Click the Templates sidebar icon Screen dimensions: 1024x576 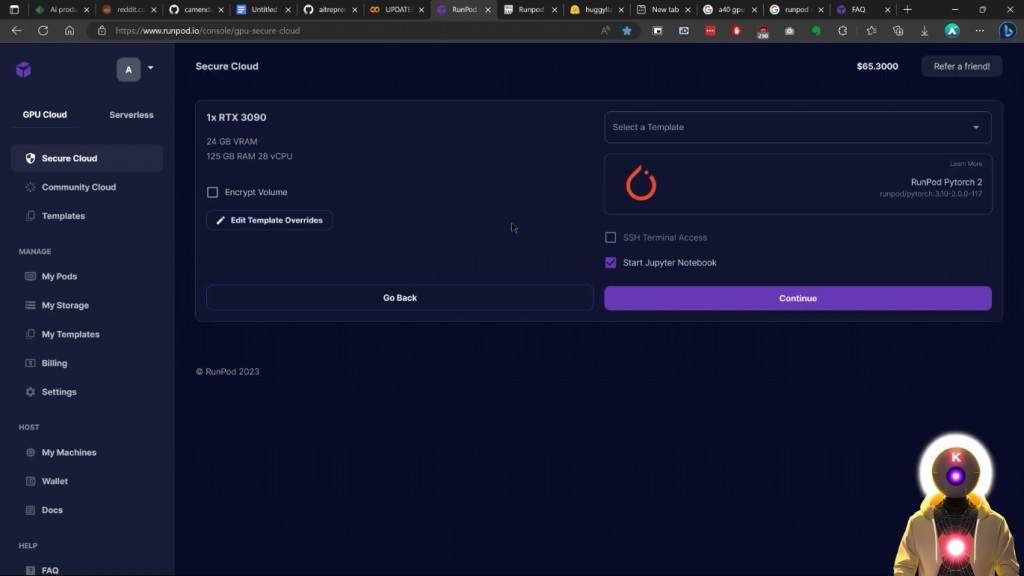[30, 216]
